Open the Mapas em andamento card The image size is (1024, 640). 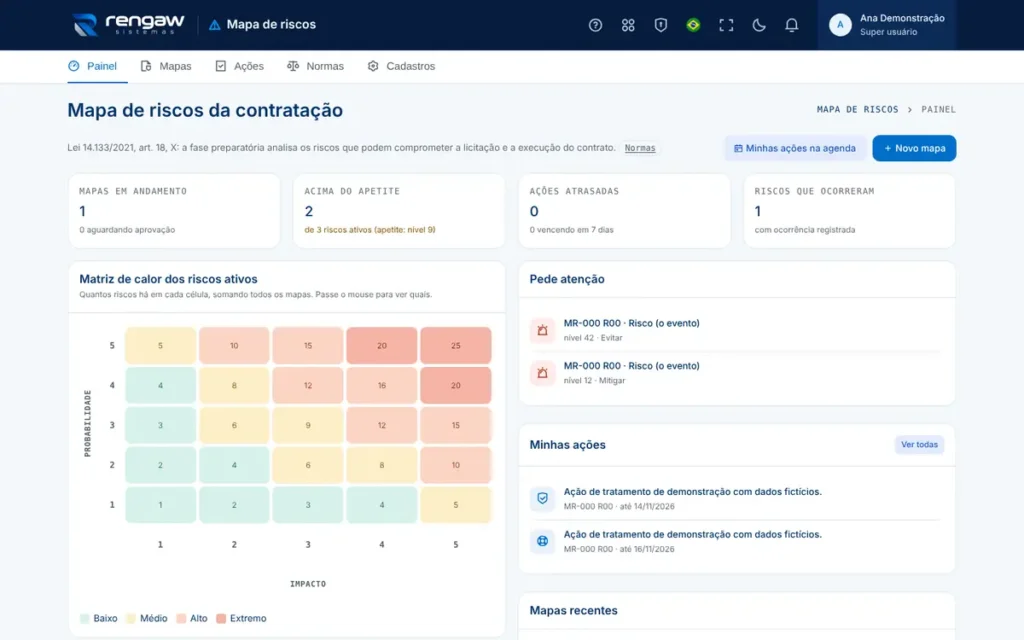(x=174, y=210)
